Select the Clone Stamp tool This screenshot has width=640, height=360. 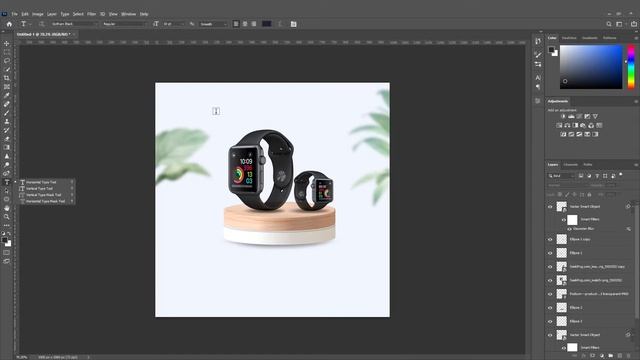(x=7, y=121)
